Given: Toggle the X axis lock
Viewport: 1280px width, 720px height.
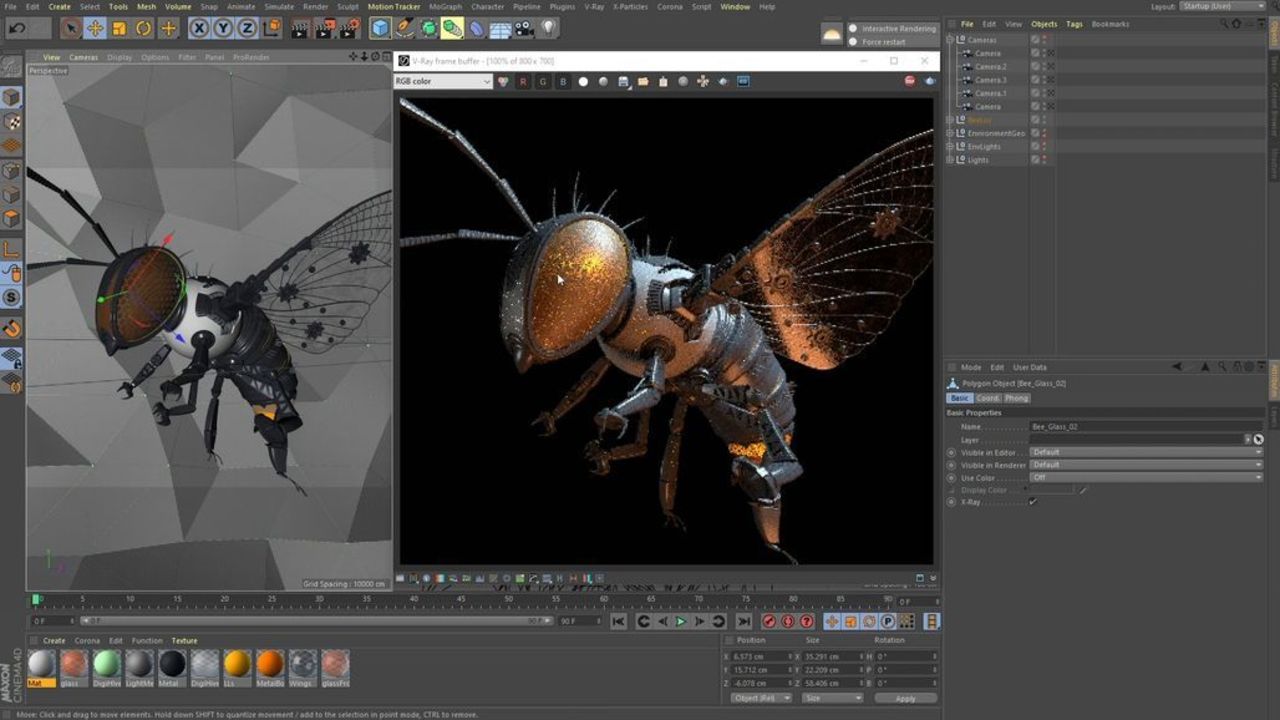Looking at the screenshot, I should tap(199, 28).
